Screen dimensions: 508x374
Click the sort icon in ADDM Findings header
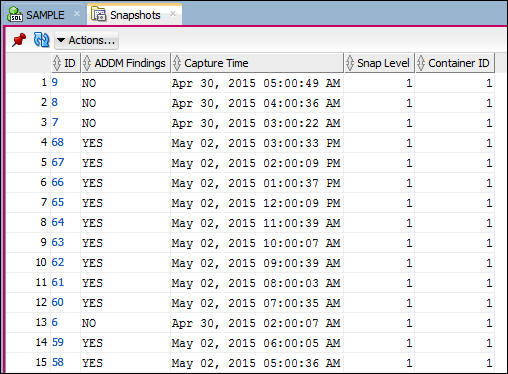[x=87, y=63]
